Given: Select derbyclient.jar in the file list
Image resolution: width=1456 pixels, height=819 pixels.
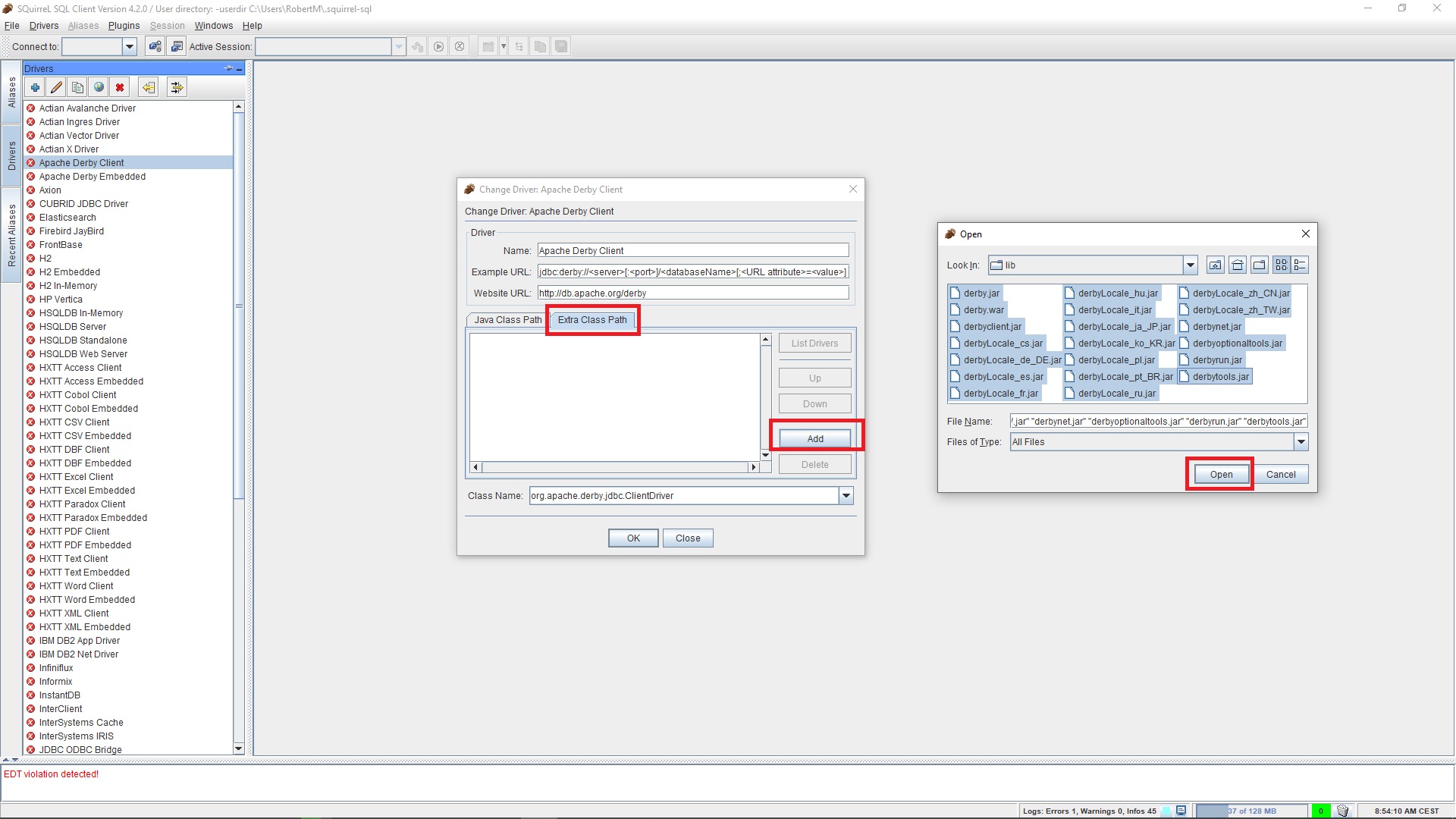Looking at the screenshot, I should [992, 327].
